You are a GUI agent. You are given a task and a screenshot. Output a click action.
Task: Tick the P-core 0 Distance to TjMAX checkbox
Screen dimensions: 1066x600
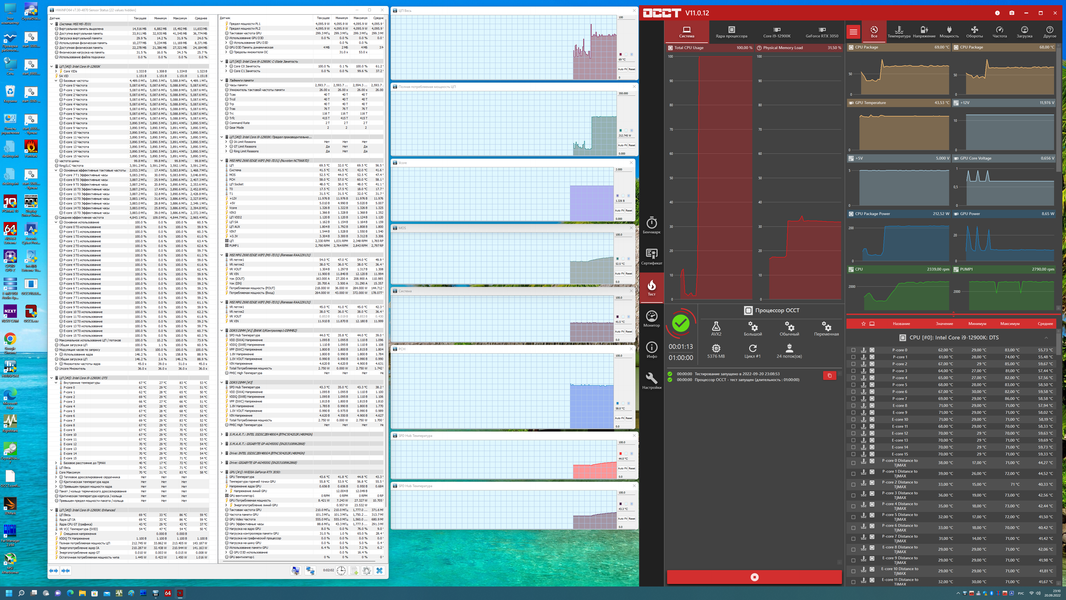click(x=853, y=463)
